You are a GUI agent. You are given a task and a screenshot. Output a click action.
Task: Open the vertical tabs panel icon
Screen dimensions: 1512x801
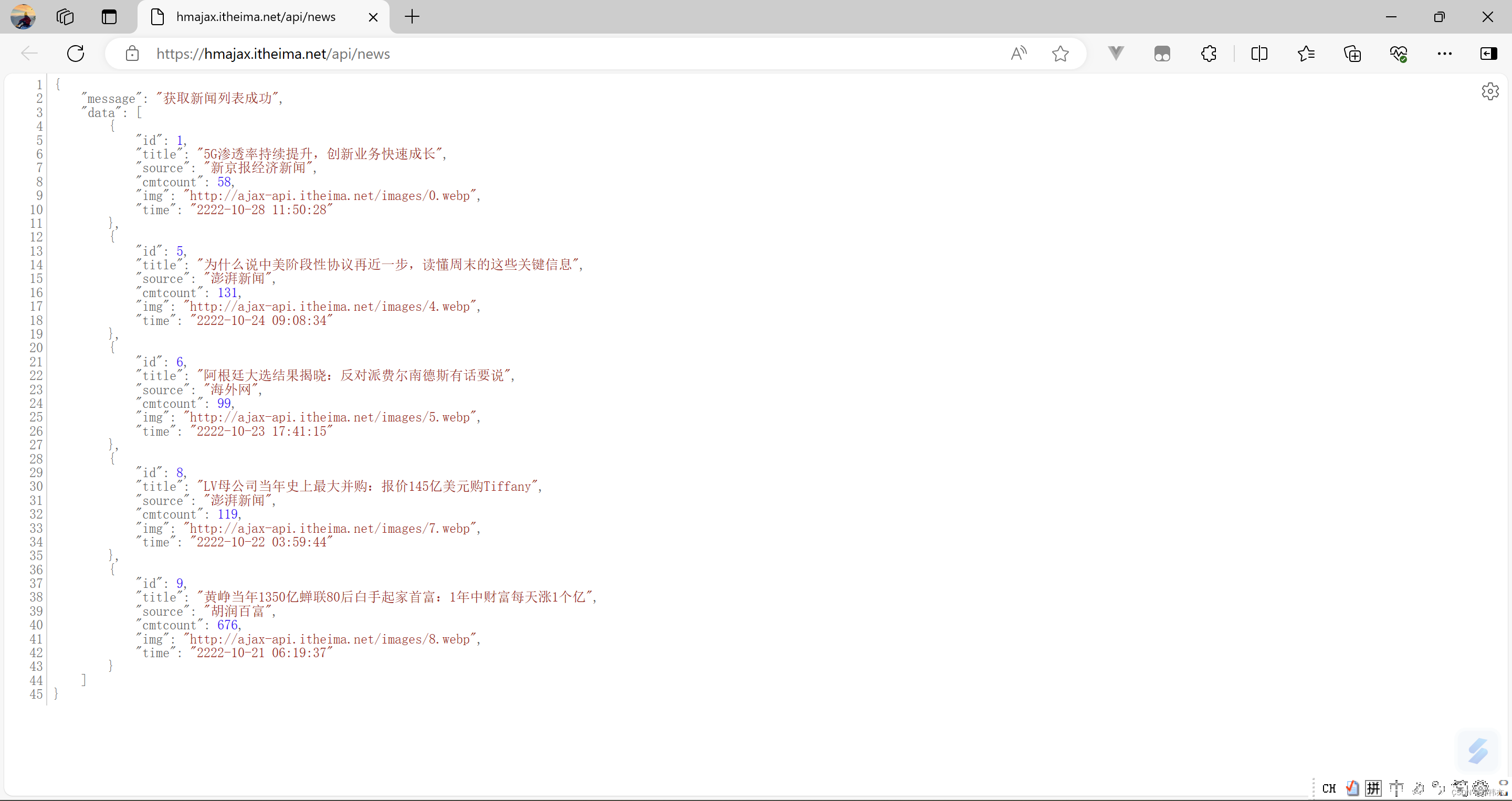coord(109,17)
